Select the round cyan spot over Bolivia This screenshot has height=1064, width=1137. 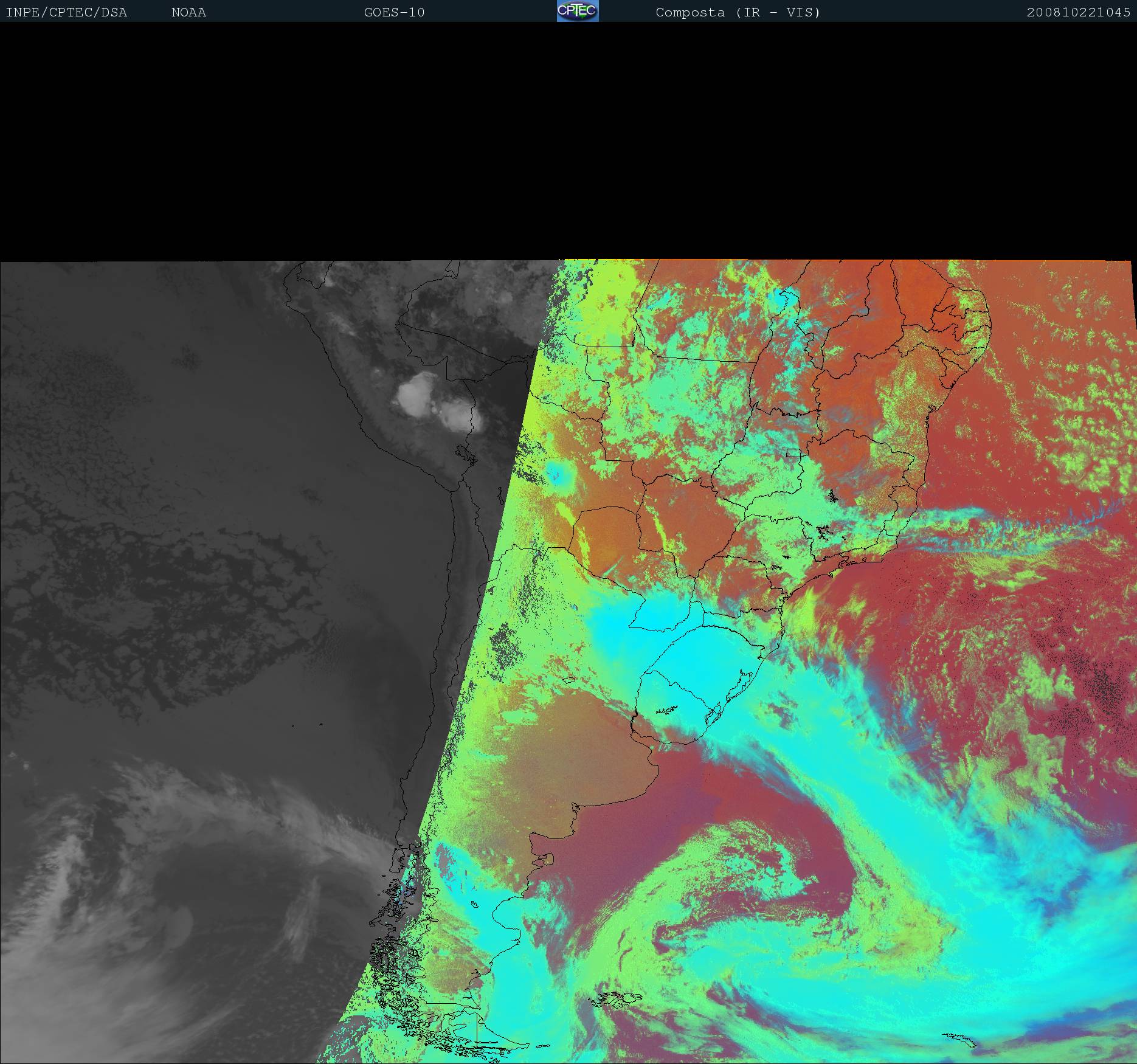(x=556, y=472)
